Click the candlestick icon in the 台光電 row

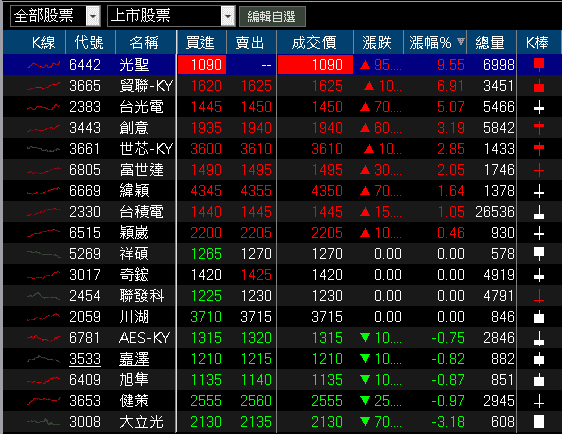pyautogui.click(x=539, y=107)
